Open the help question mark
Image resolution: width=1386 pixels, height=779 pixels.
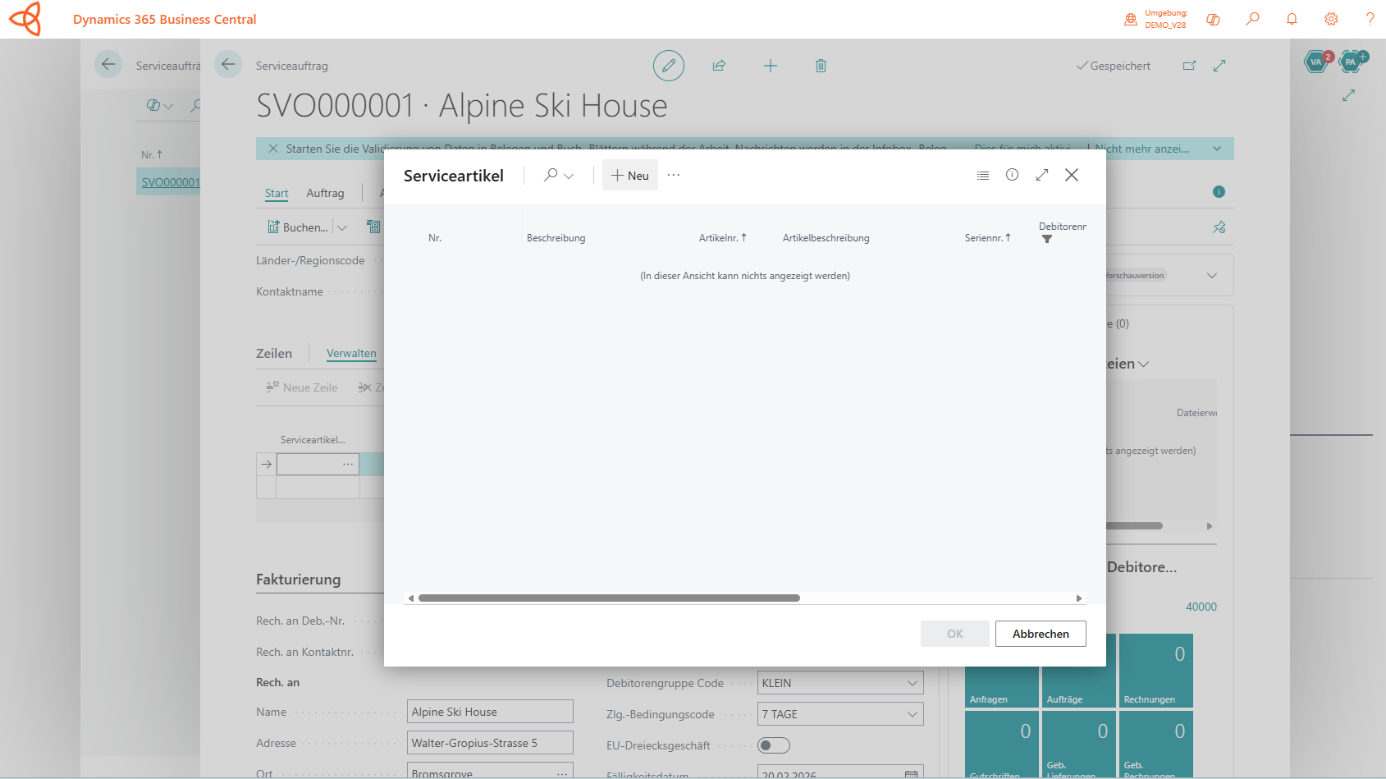click(1370, 19)
